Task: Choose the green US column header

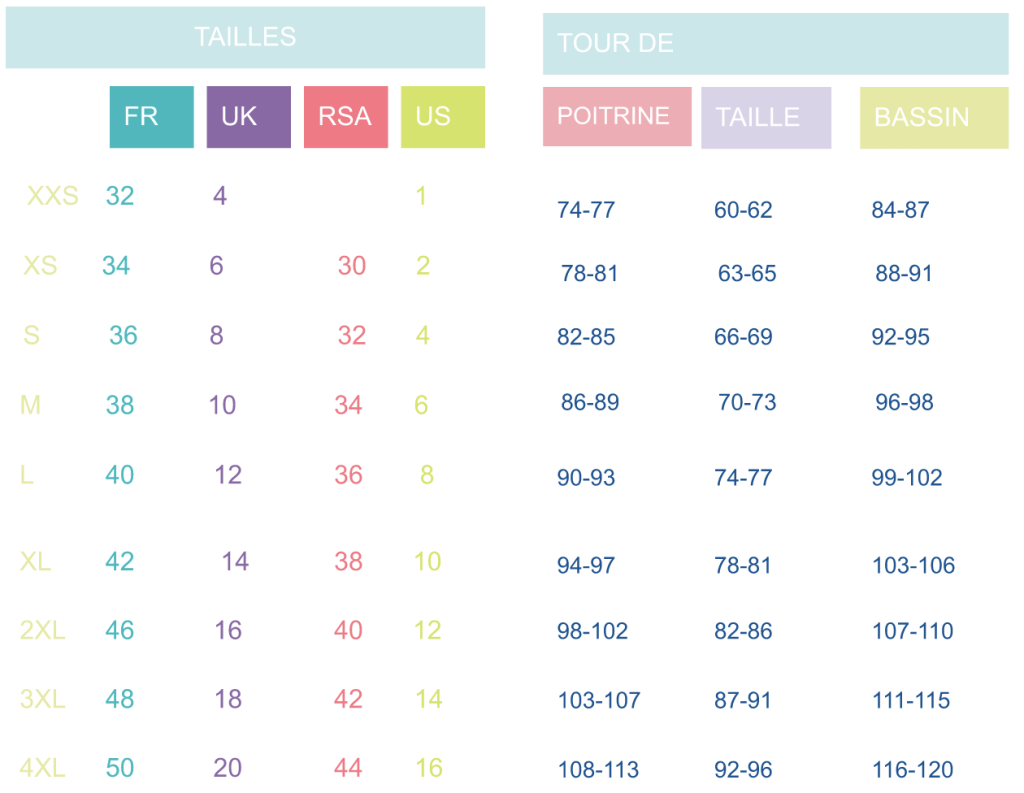Action: point(442,117)
